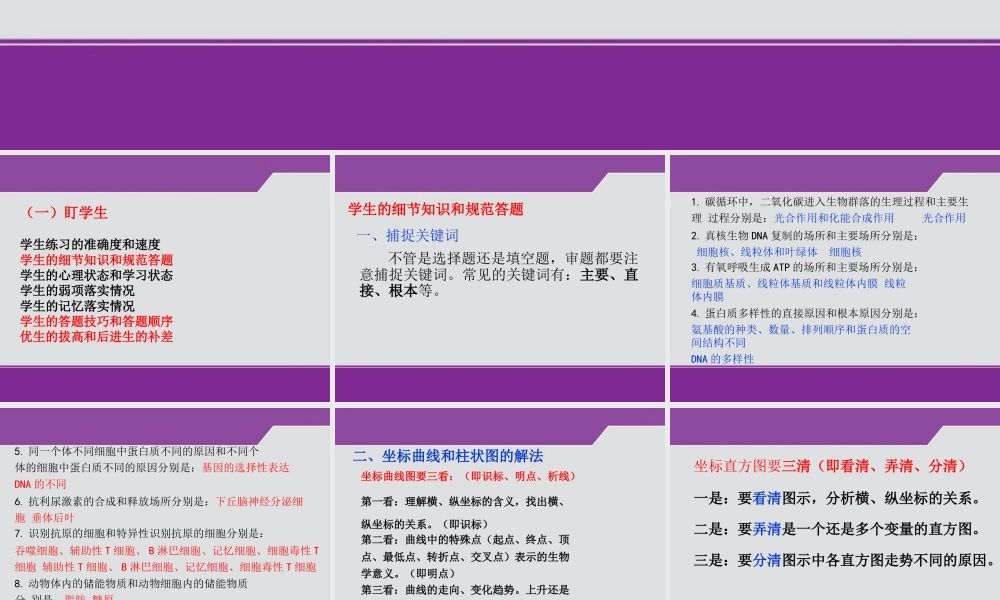Click the line 一是：要看清图示
The image size is (1000, 600).
click(x=837, y=498)
